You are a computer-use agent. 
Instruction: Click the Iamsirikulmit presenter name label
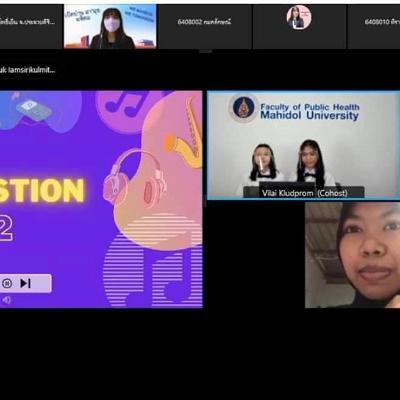click(27, 70)
